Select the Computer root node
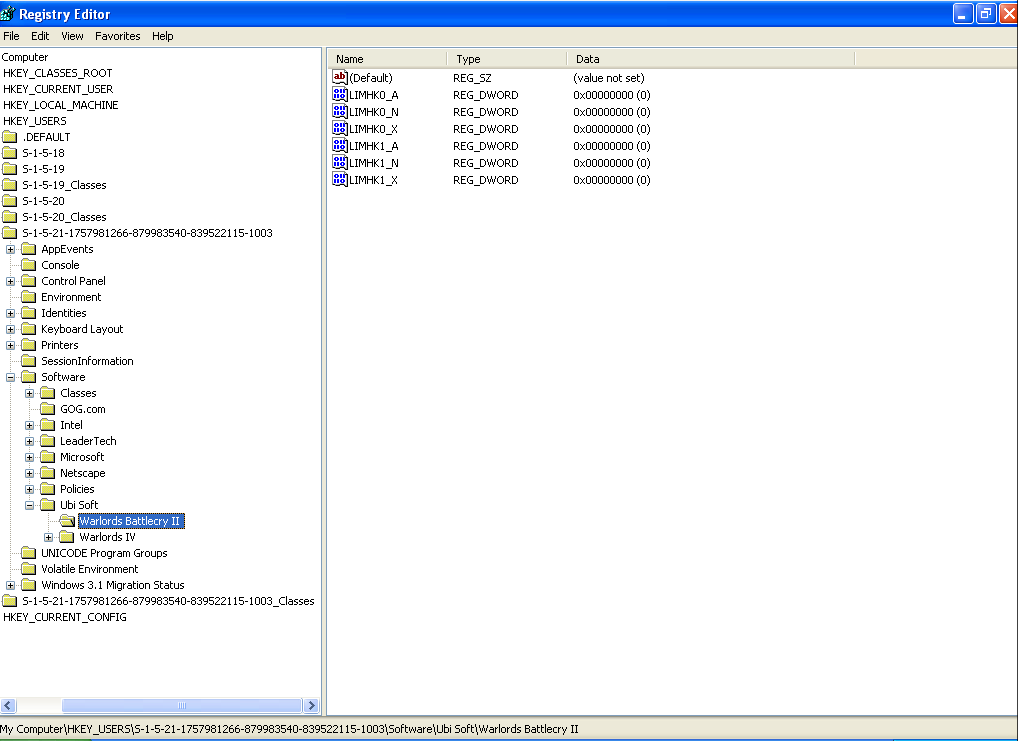 25,57
